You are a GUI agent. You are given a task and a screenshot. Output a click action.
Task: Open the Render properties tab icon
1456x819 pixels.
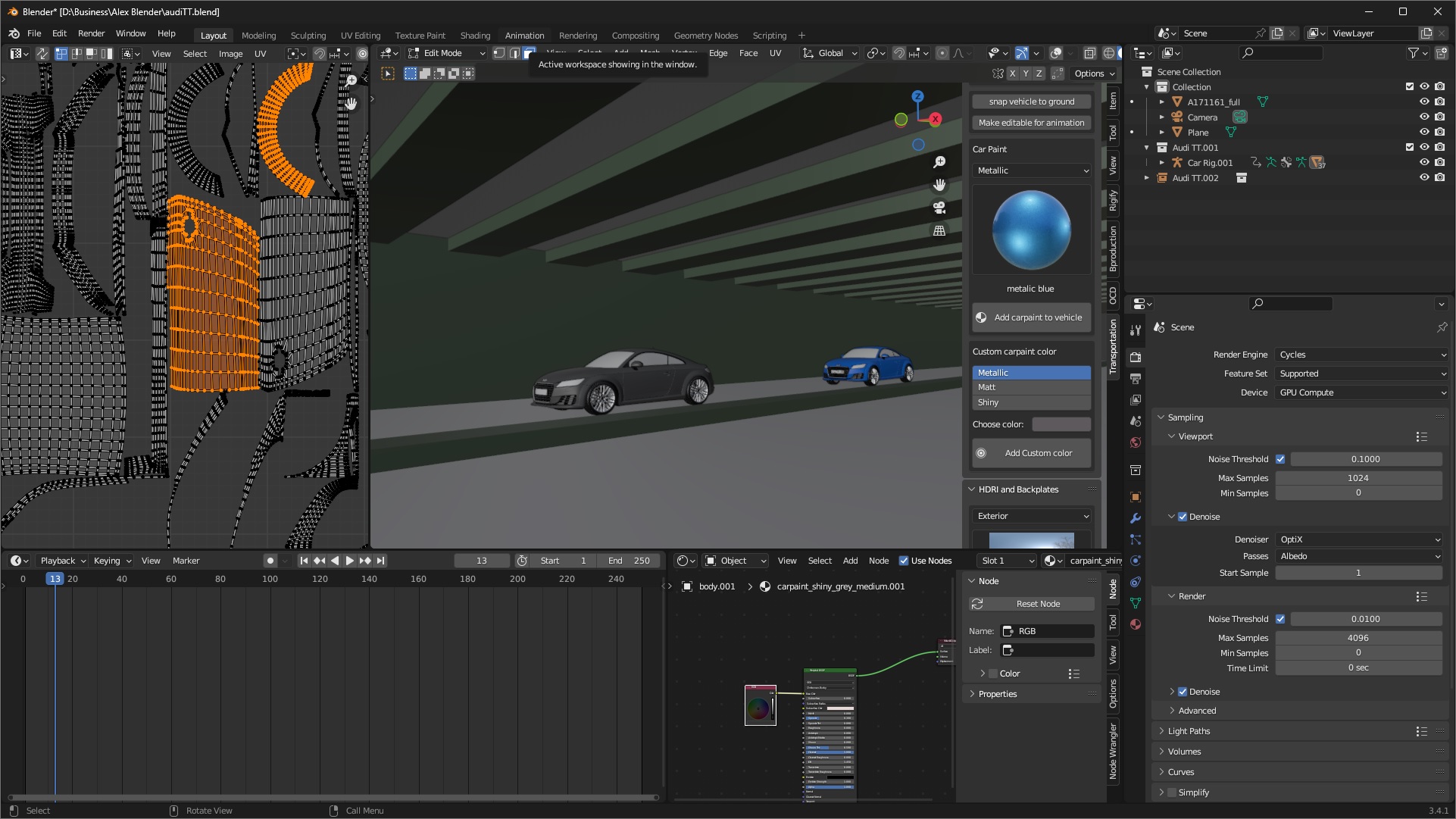click(x=1136, y=357)
